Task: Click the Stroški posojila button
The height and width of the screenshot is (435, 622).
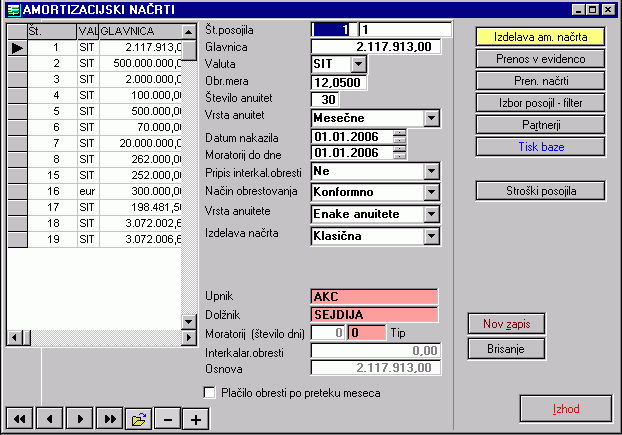Action: click(x=541, y=190)
